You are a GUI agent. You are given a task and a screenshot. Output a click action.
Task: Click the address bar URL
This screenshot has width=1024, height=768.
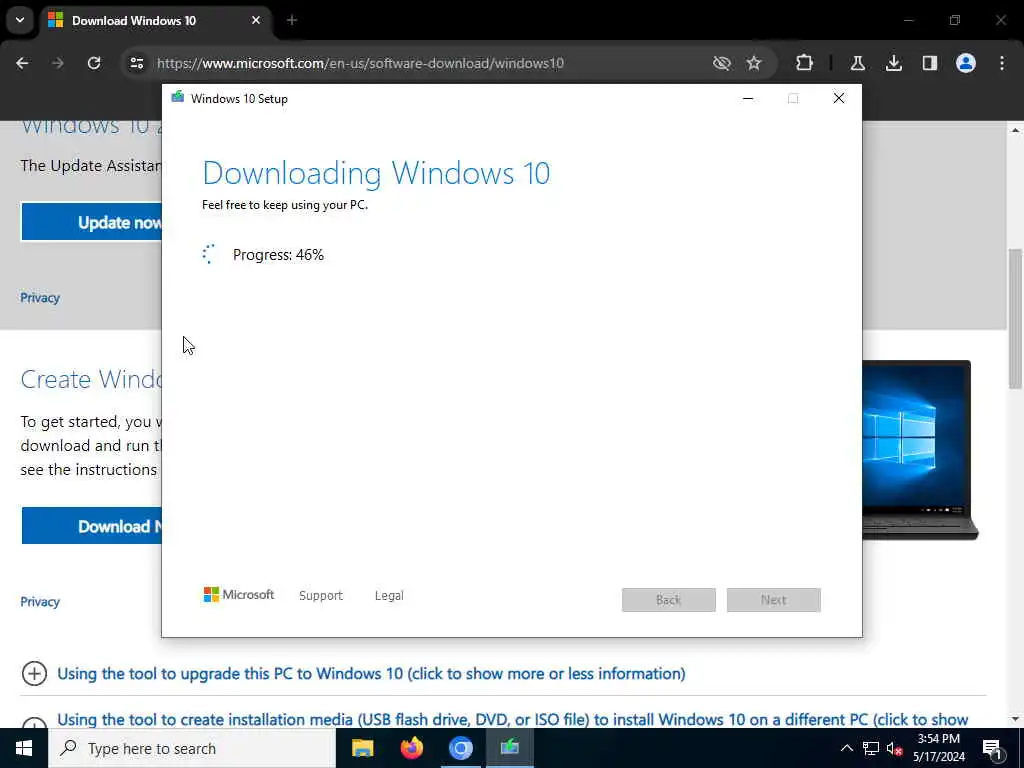360,63
